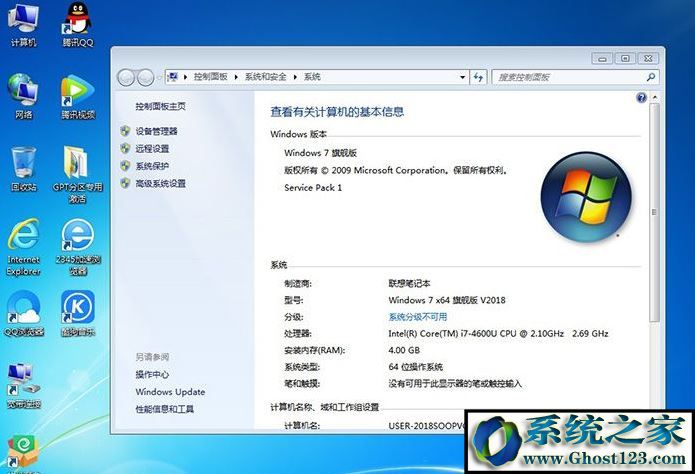Screen dimensions: 695x474
Task: Open 操作中心 link
Action: (152, 374)
